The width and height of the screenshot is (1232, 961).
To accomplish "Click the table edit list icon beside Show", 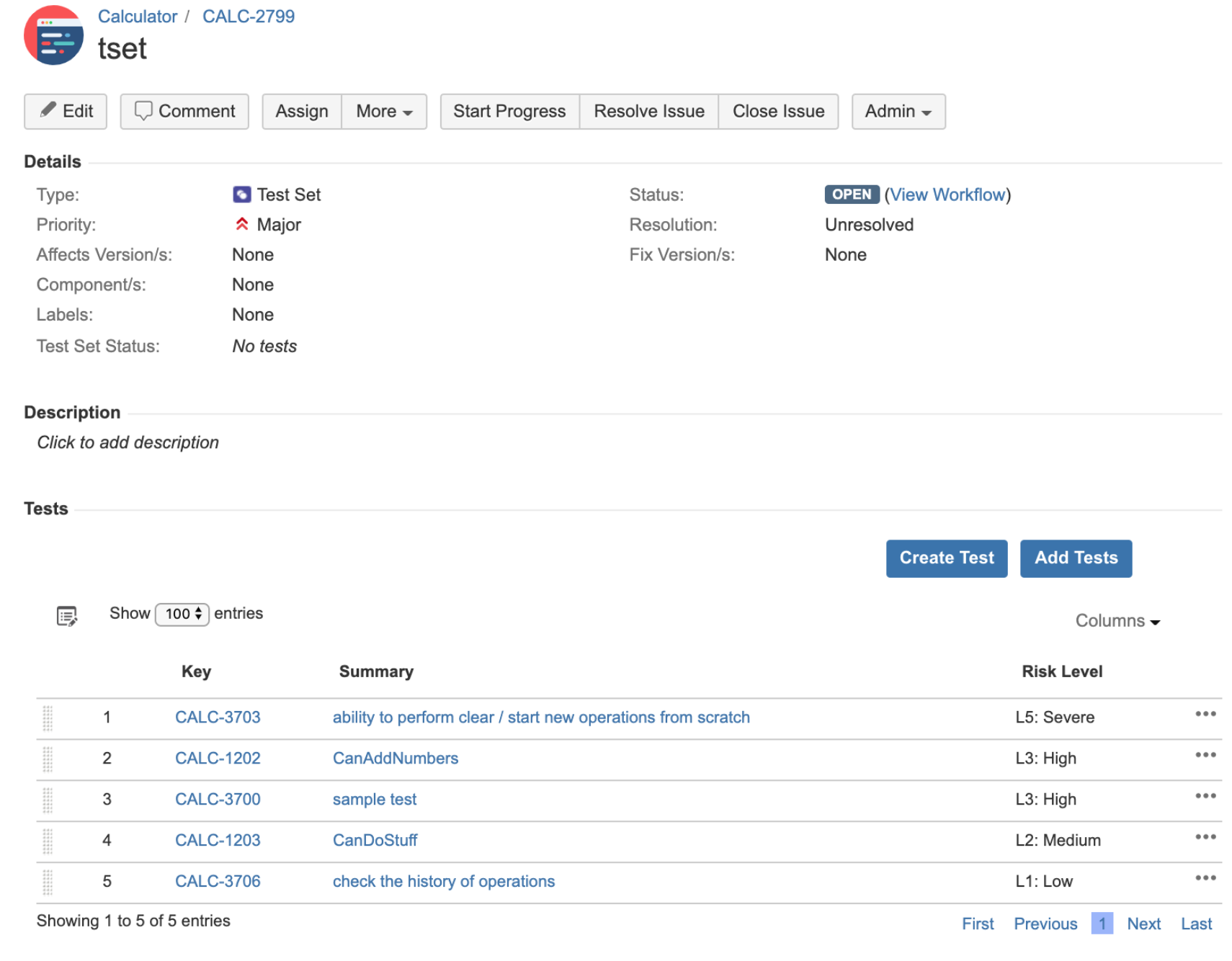I will (67, 616).
